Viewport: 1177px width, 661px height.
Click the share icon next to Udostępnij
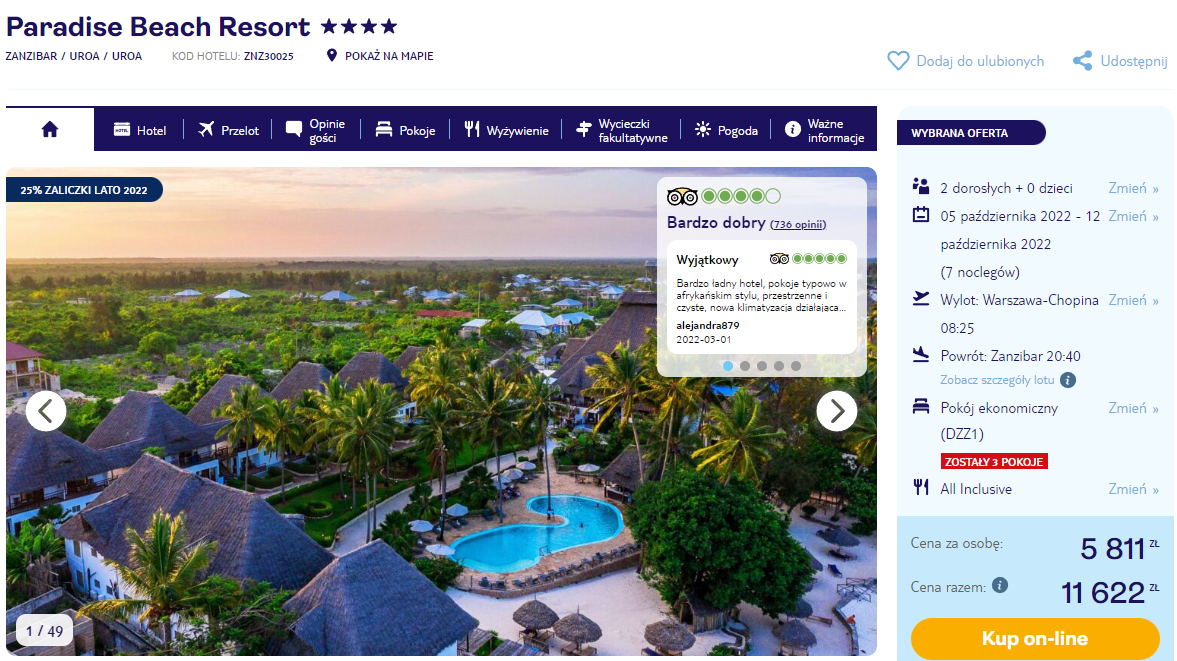click(1082, 61)
